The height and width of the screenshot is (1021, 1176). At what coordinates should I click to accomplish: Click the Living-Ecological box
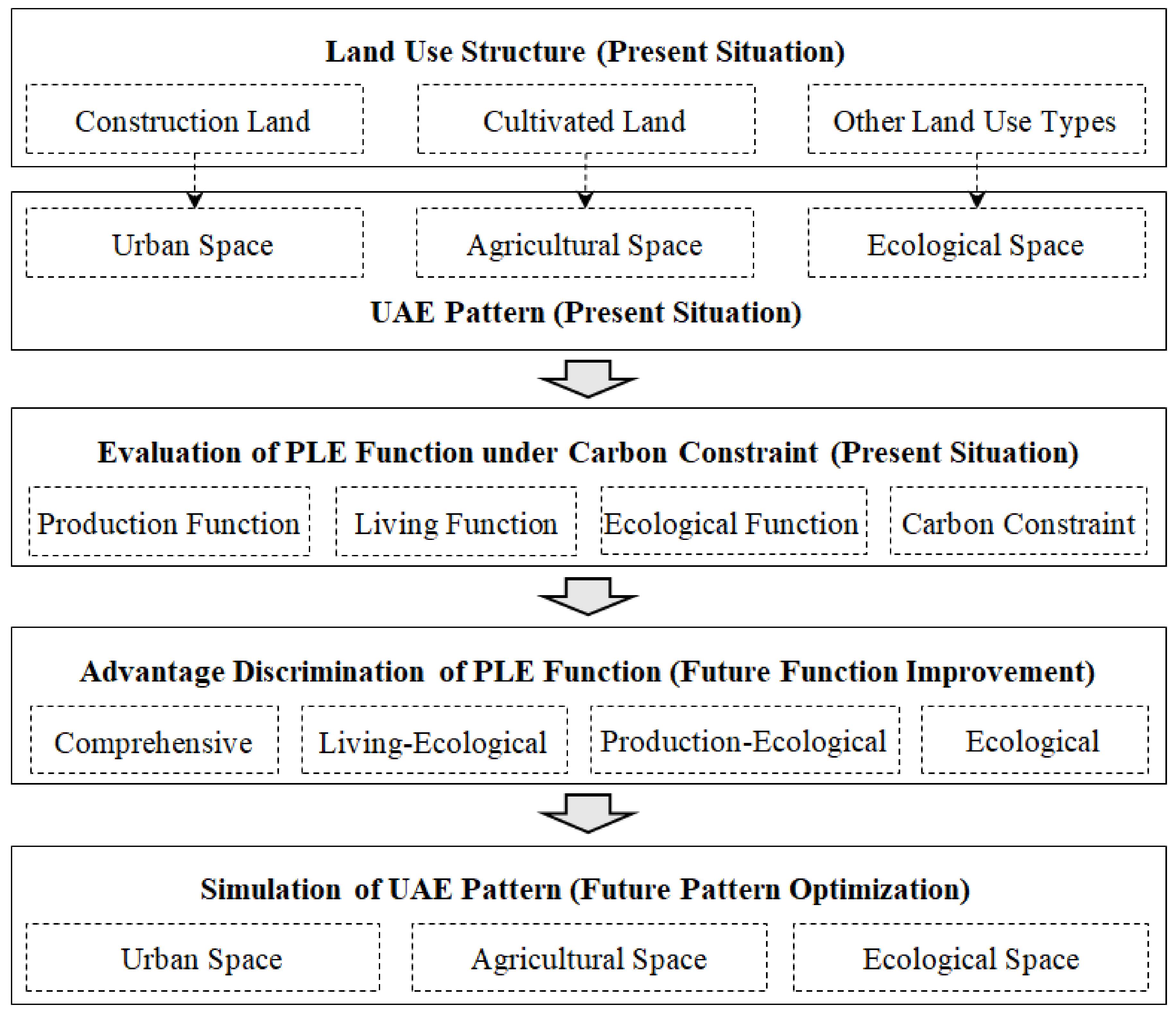pos(434,741)
